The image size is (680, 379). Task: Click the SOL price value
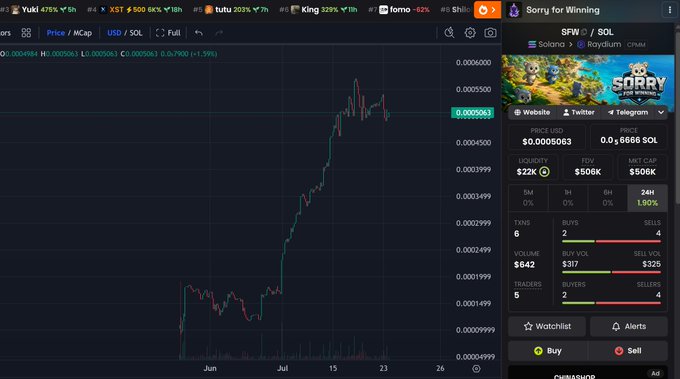point(629,140)
